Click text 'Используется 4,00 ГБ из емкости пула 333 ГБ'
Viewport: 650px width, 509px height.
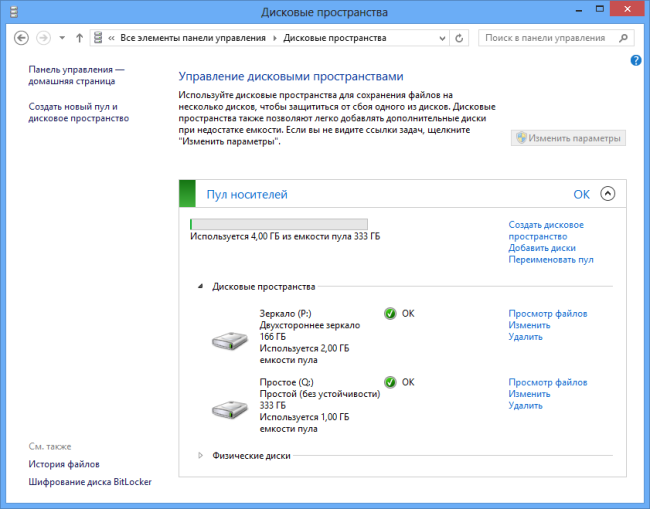click(285, 237)
